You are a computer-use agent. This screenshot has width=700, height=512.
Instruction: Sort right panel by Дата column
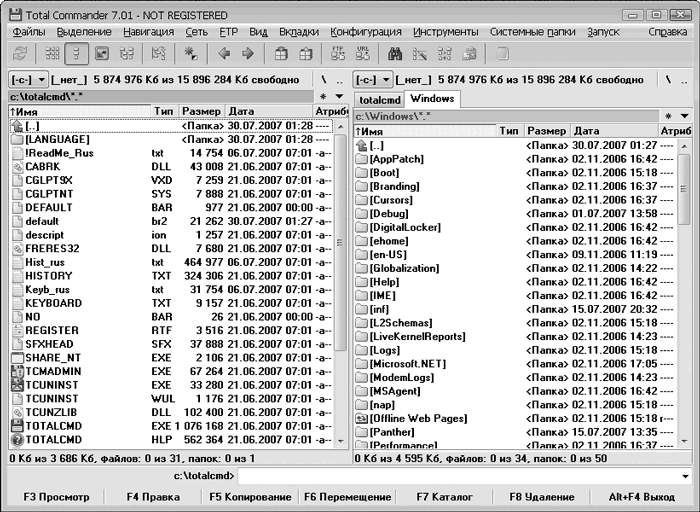pos(614,131)
